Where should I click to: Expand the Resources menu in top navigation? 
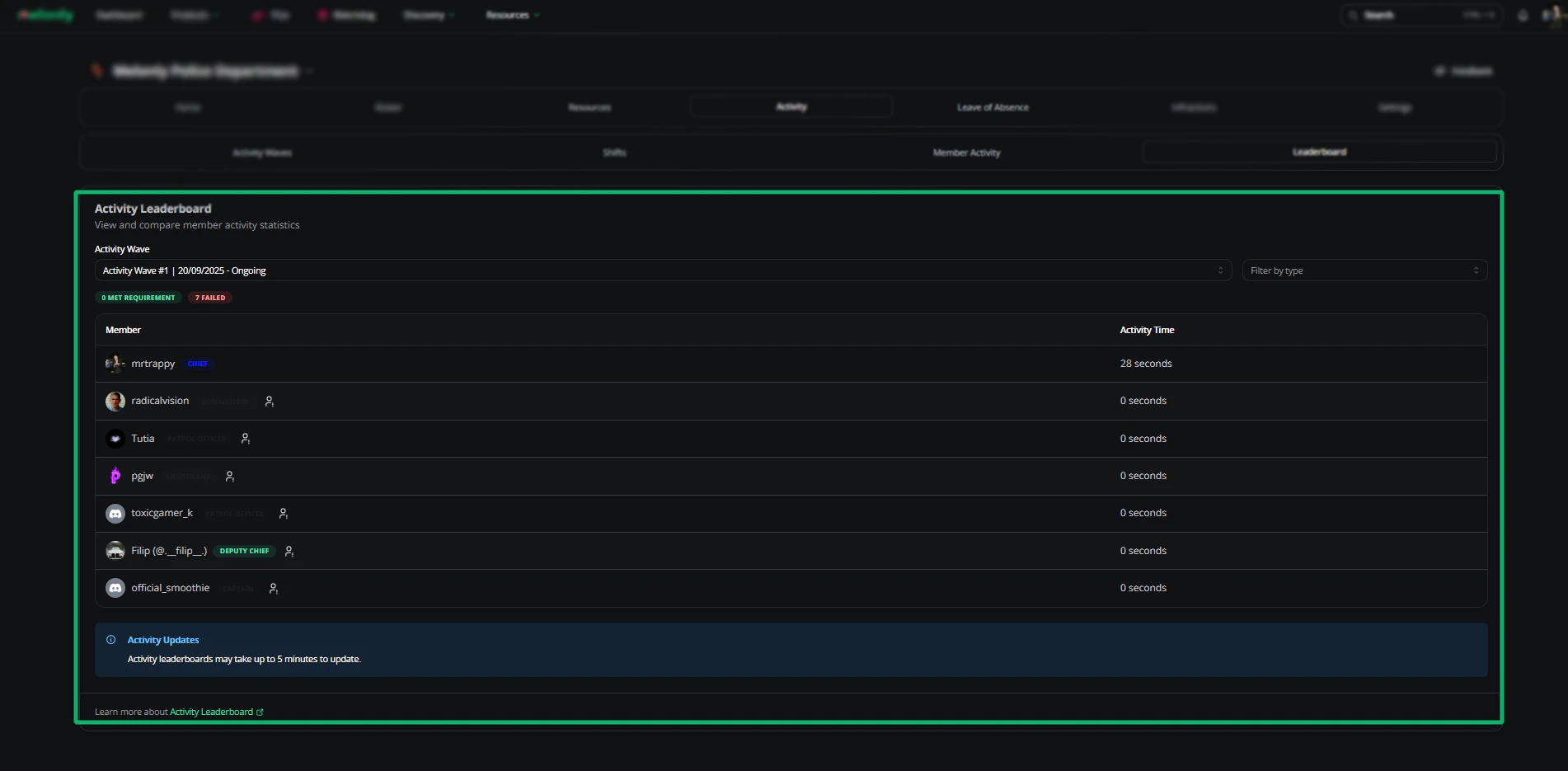click(513, 15)
